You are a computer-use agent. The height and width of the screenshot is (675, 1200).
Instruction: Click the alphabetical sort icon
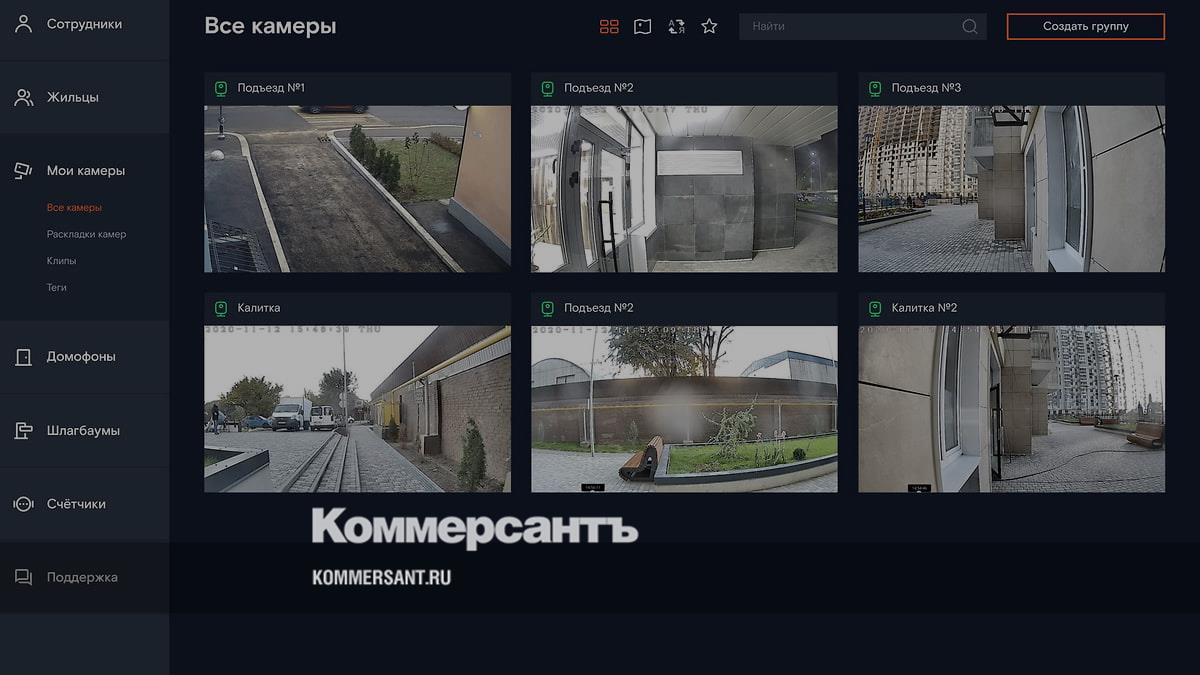point(676,27)
